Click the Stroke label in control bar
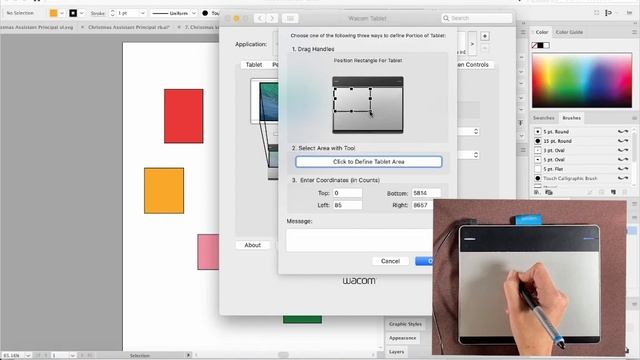640x360 pixels. point(98,13)
